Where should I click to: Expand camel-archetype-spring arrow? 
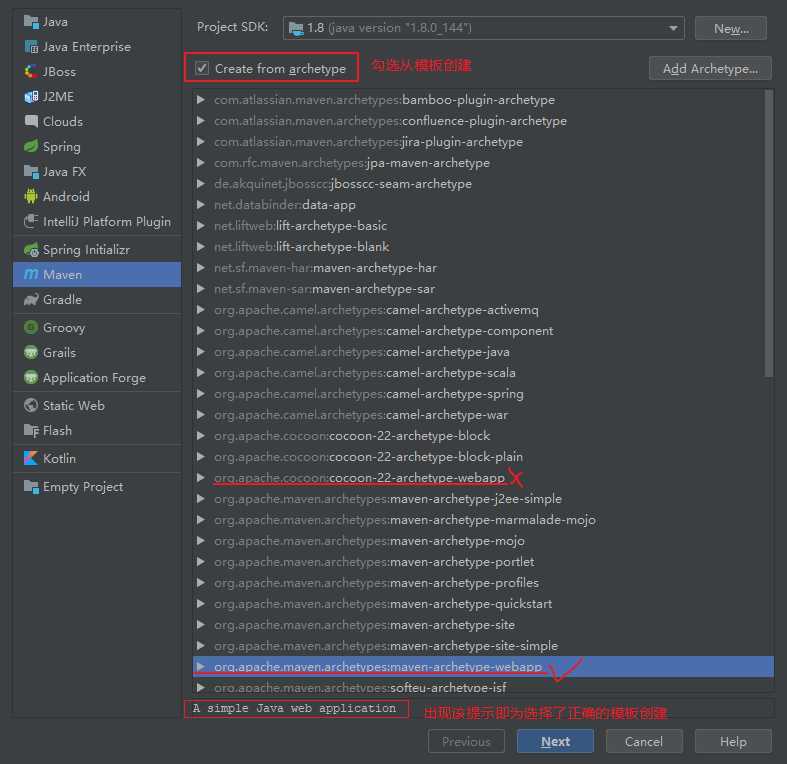coord(200,394)
